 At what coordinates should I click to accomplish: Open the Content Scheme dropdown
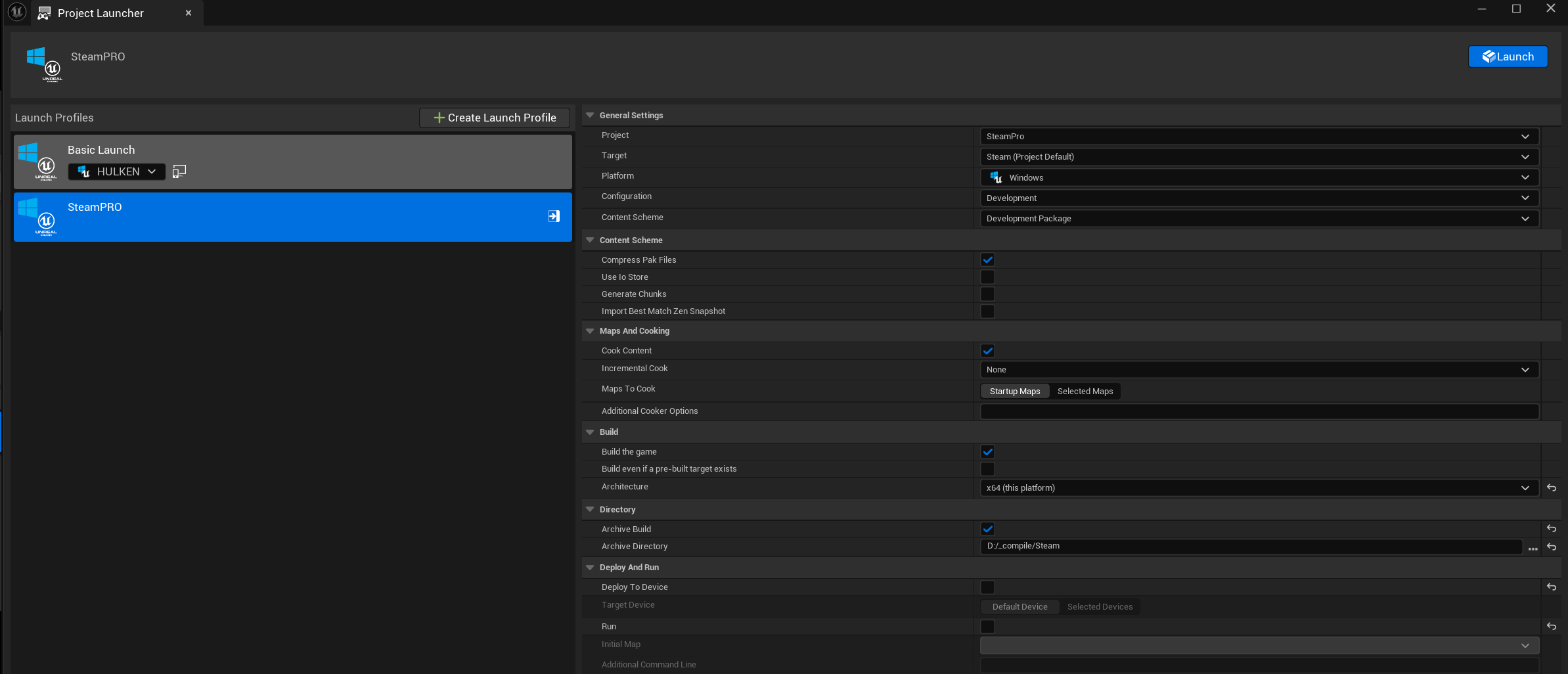coord(1259,218)
